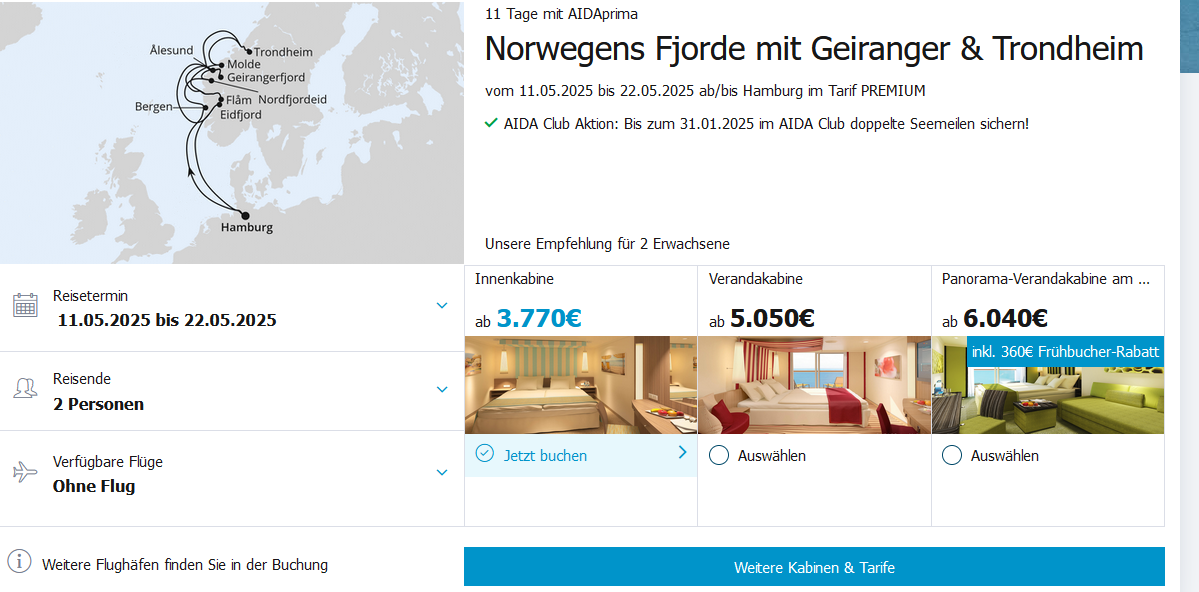The image size is (1199, 592).
Task: Click the vertical scrollbar on the right edge
Action: [1190, 300]
